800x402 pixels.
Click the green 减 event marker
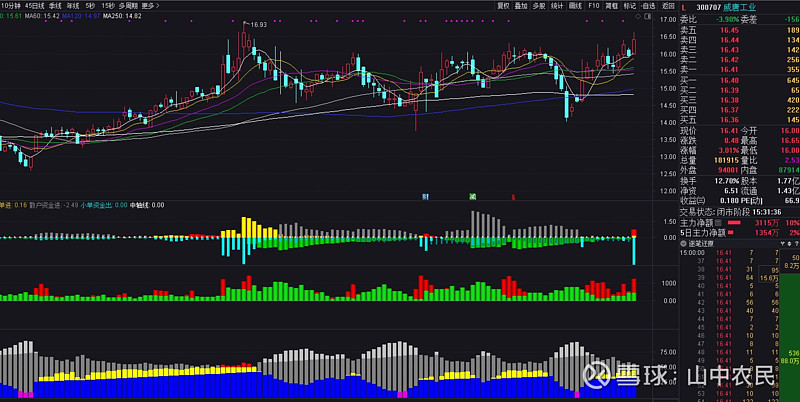point(473,197)
